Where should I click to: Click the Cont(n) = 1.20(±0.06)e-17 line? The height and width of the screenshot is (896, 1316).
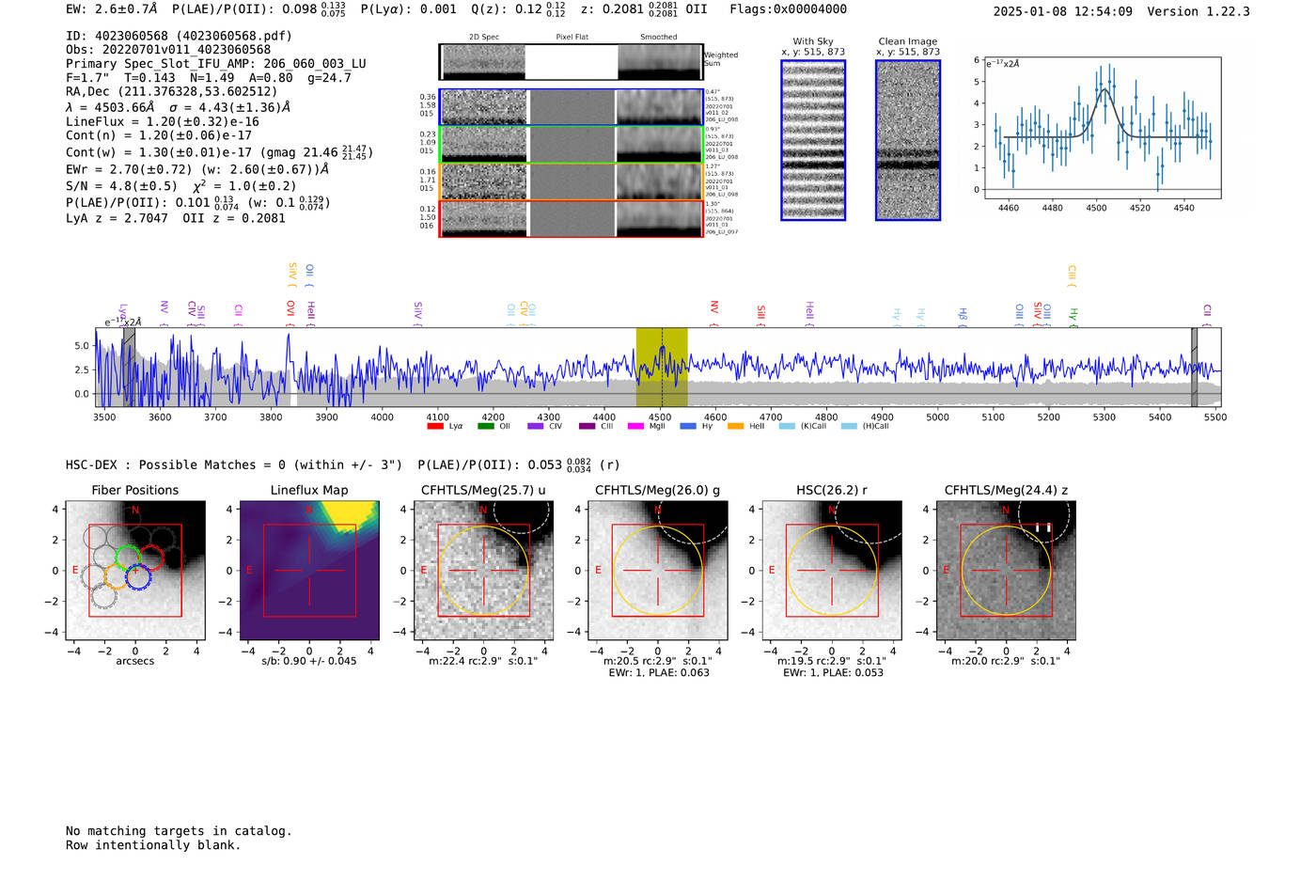159,135
